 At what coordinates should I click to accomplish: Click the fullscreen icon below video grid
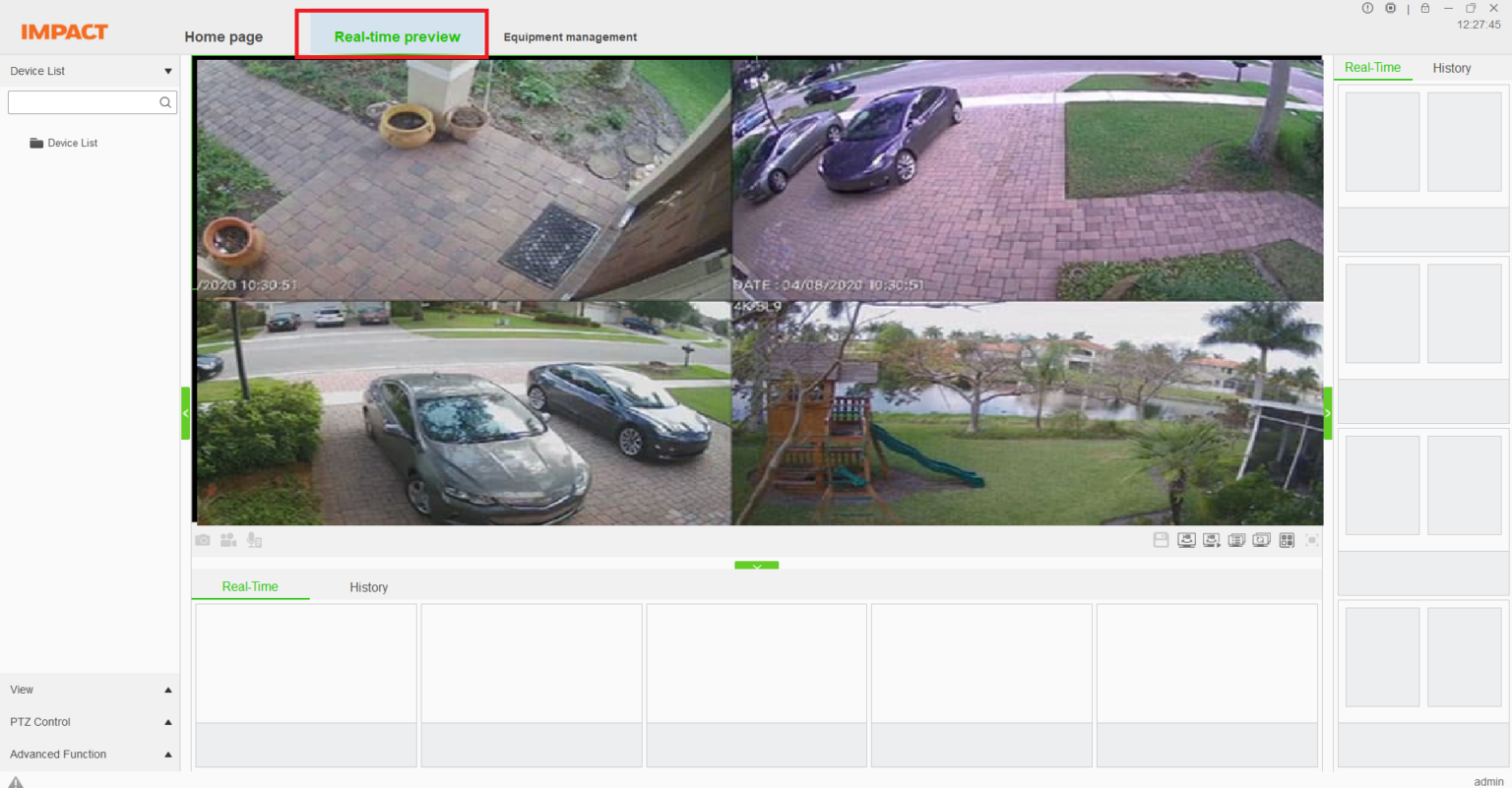[x=1312, y=540]
